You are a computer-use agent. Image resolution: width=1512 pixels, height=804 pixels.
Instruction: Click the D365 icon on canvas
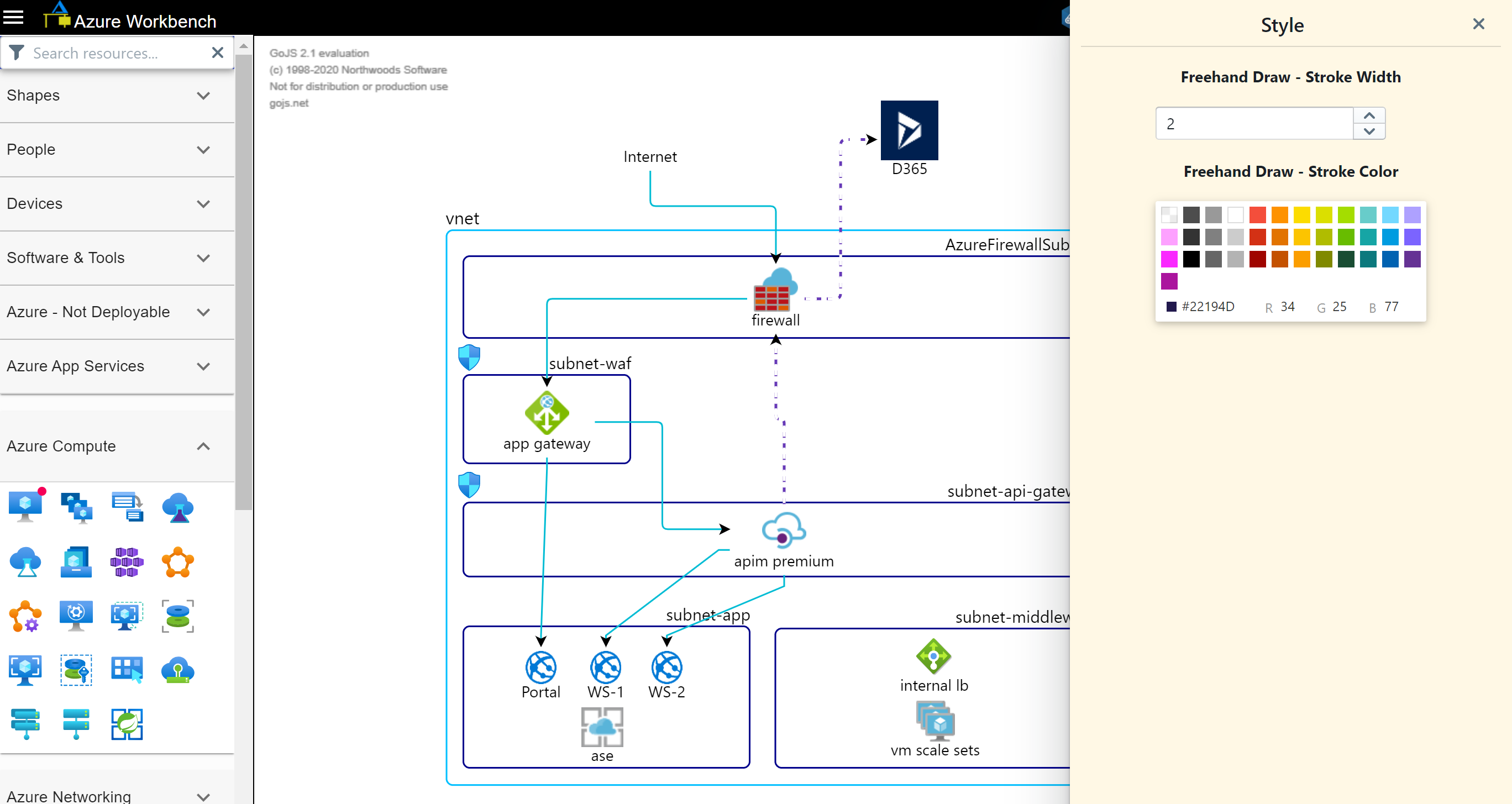point(909,130)
